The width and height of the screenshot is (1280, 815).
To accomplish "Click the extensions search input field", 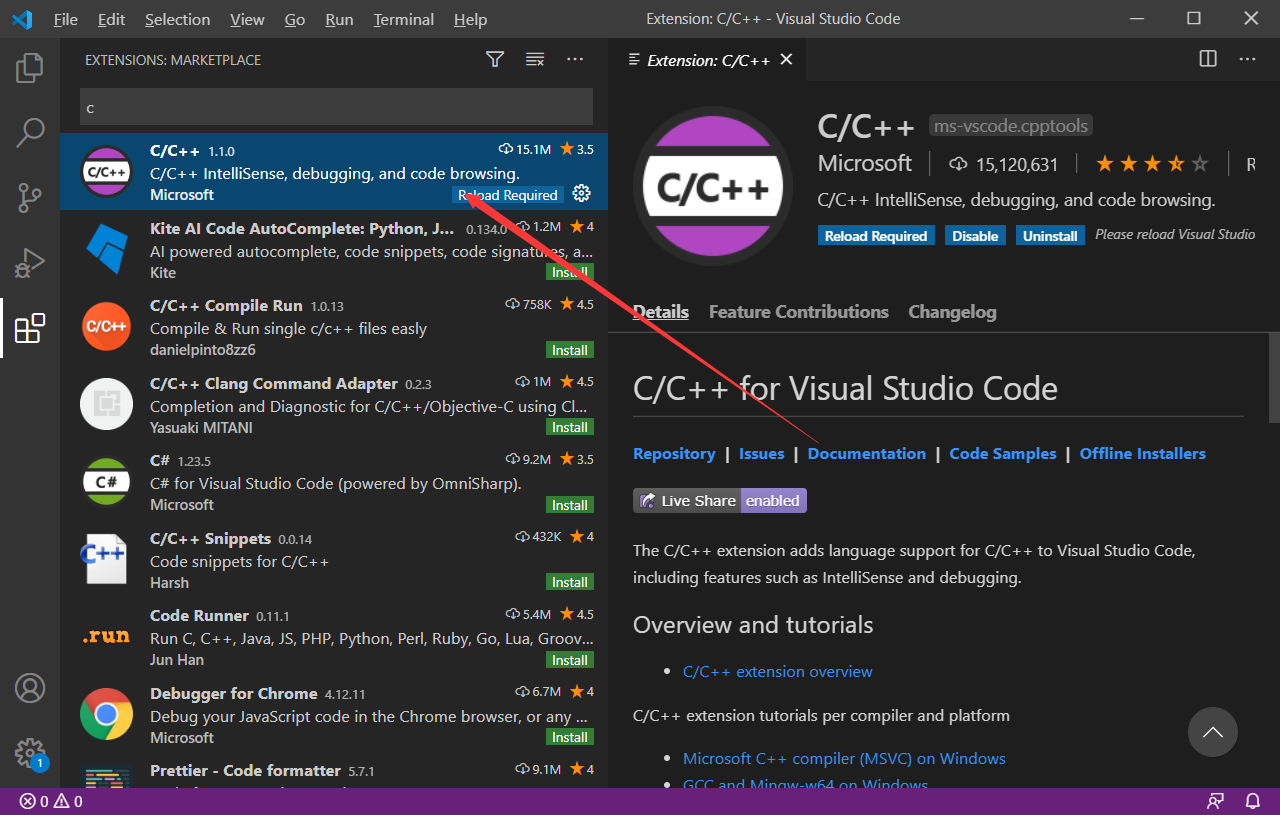I will [336, 107].
